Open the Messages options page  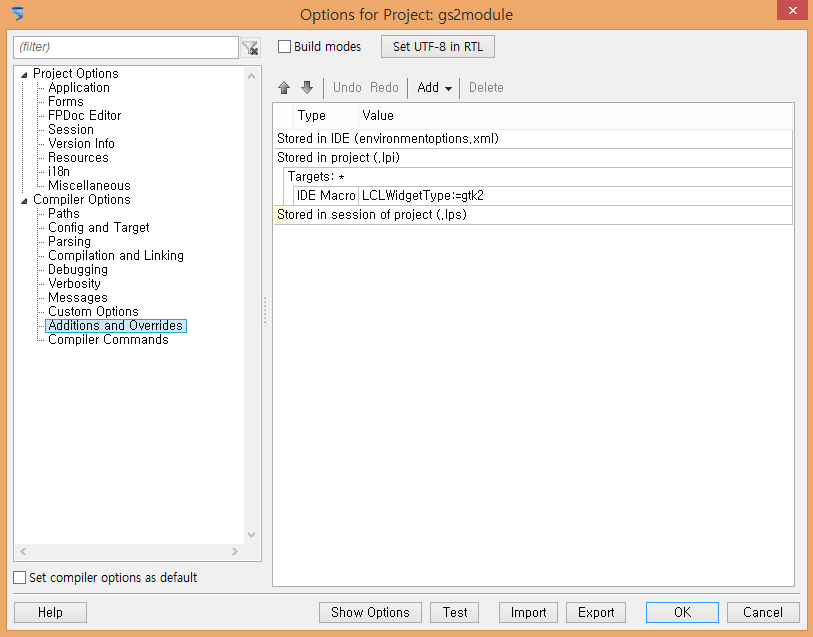point(78,298)
